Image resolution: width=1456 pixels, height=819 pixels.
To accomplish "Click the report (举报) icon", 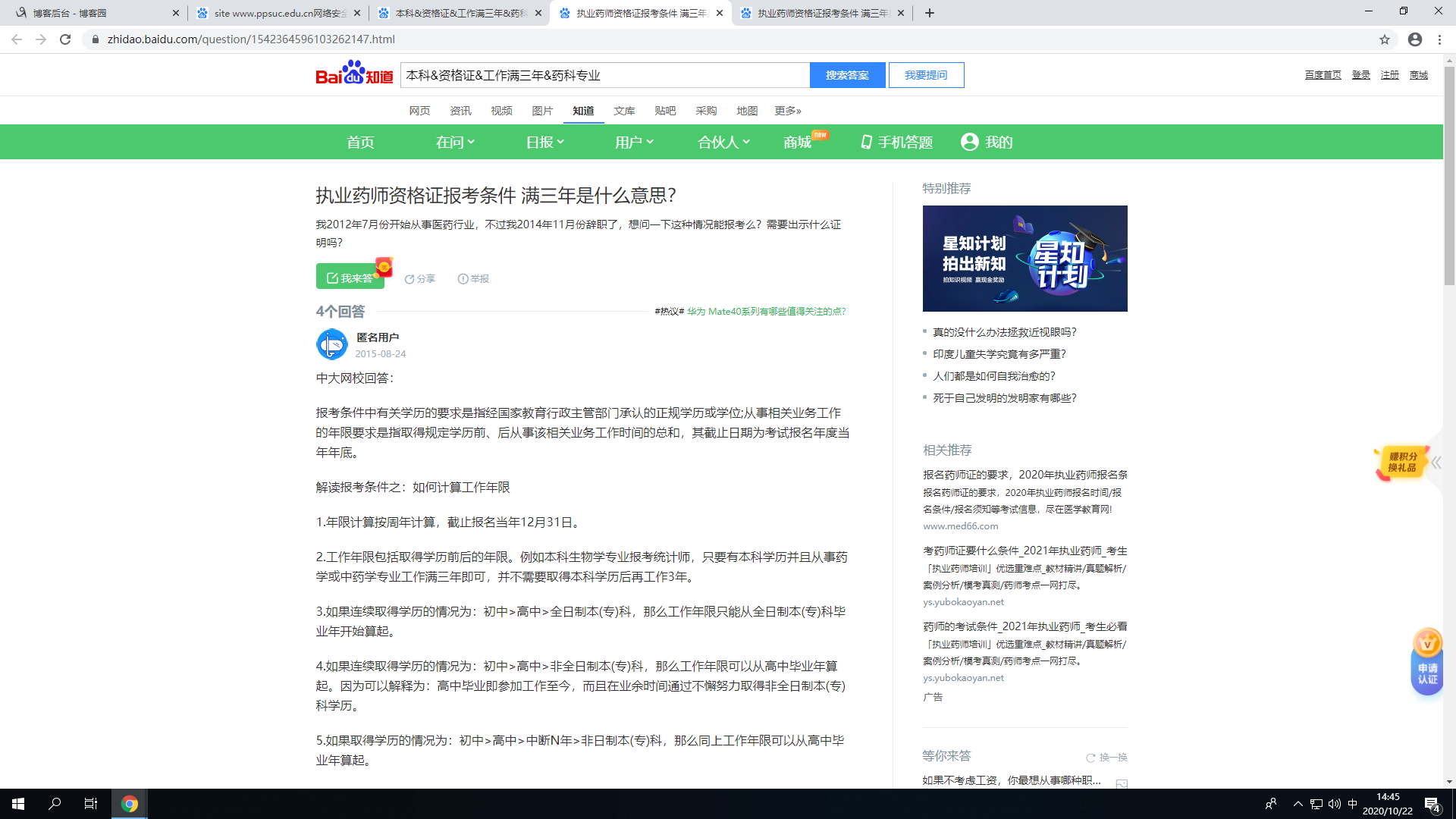I will pyautogui.click(x=463, y=279).
